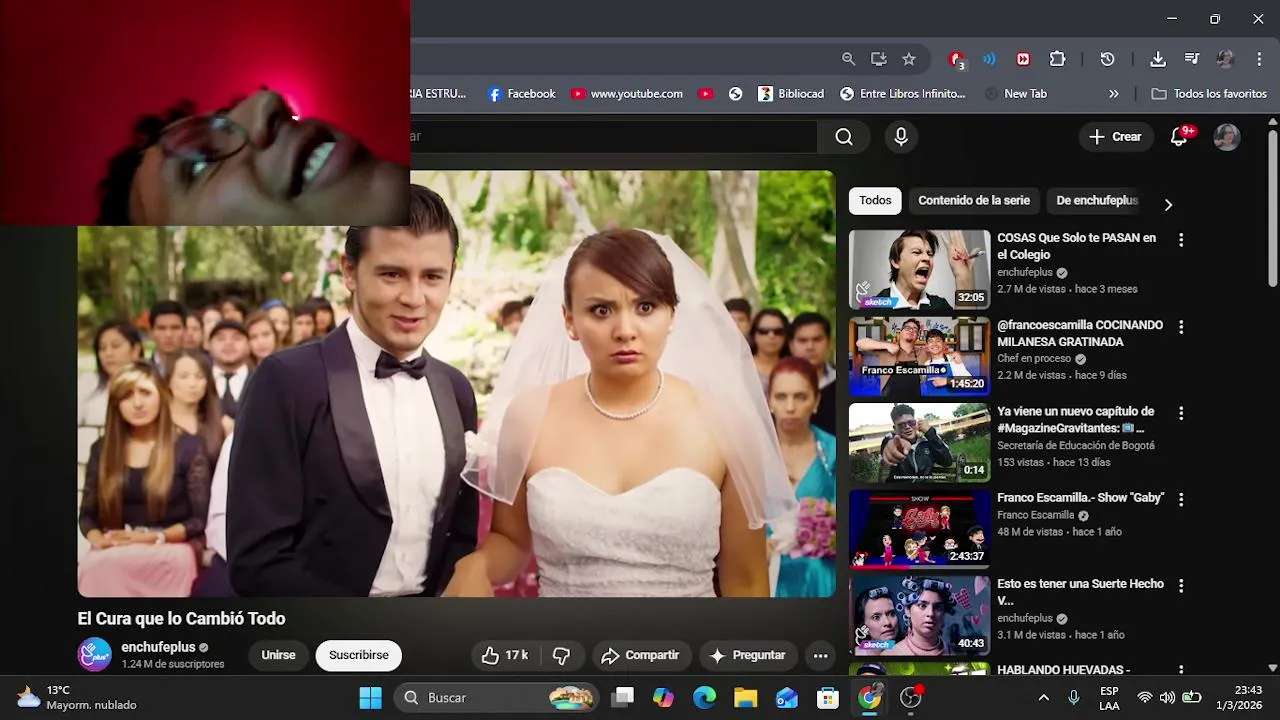Open the Entre Libros Infinito bookmark

[903, 94]
